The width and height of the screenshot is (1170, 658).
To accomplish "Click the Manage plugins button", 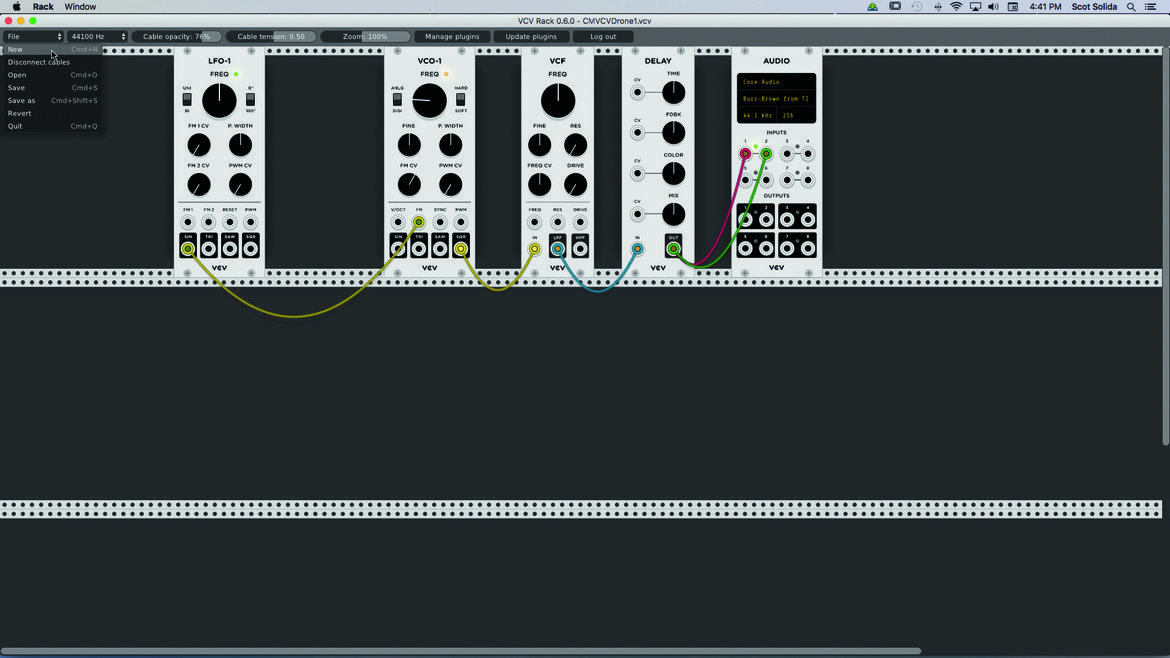I will 452,37.
